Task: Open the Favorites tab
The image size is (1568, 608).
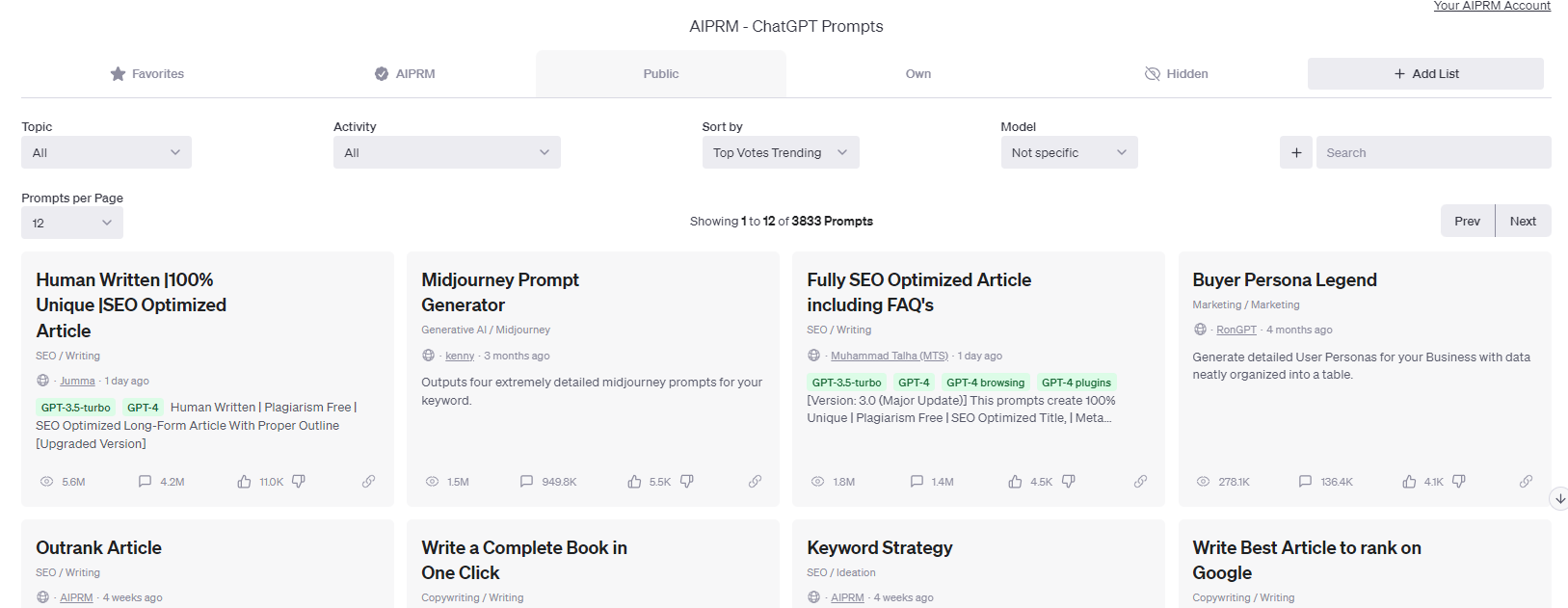Action: point(146,74)
